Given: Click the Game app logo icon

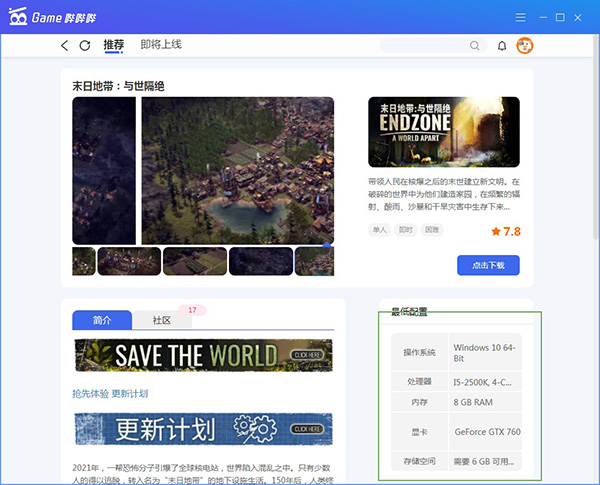Looking at the screenshot, I should pos(18,17).
